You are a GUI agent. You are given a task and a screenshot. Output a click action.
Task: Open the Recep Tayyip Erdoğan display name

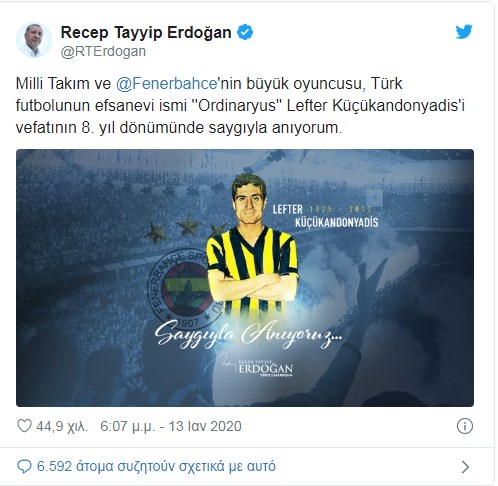(146, 33)
